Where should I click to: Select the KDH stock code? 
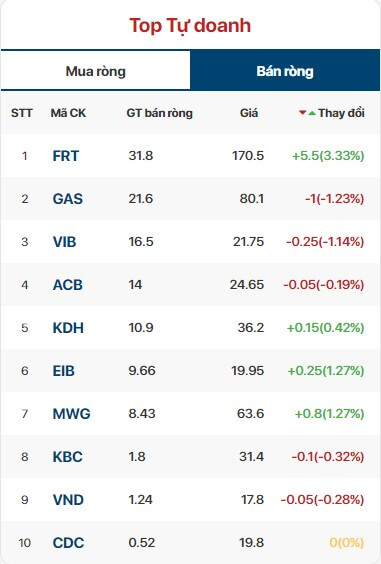[68, 328]
